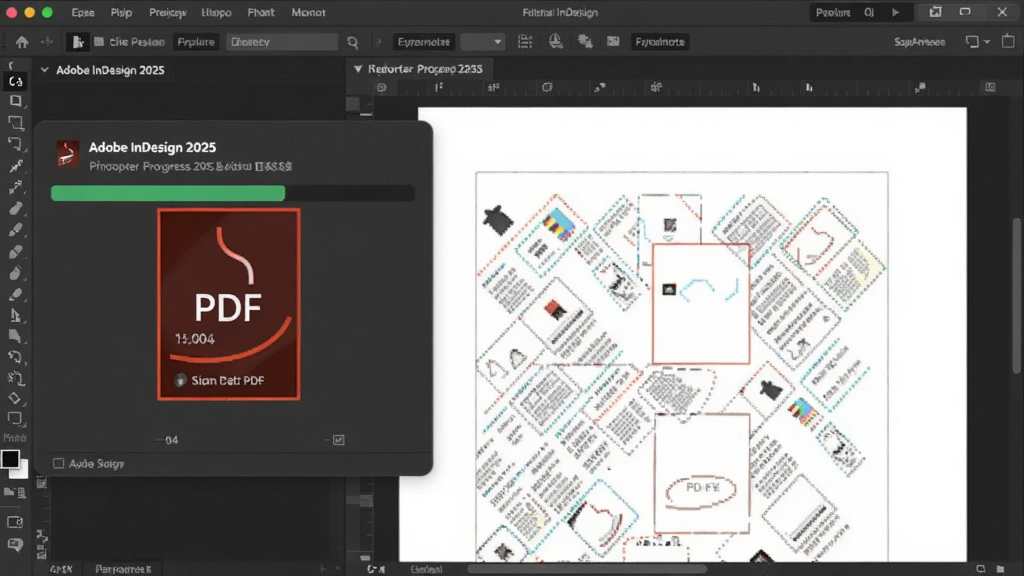The image size is (1024, 576).
Task: Collapse the Reiorter Progeep triangle
Action: click(358, 69)
